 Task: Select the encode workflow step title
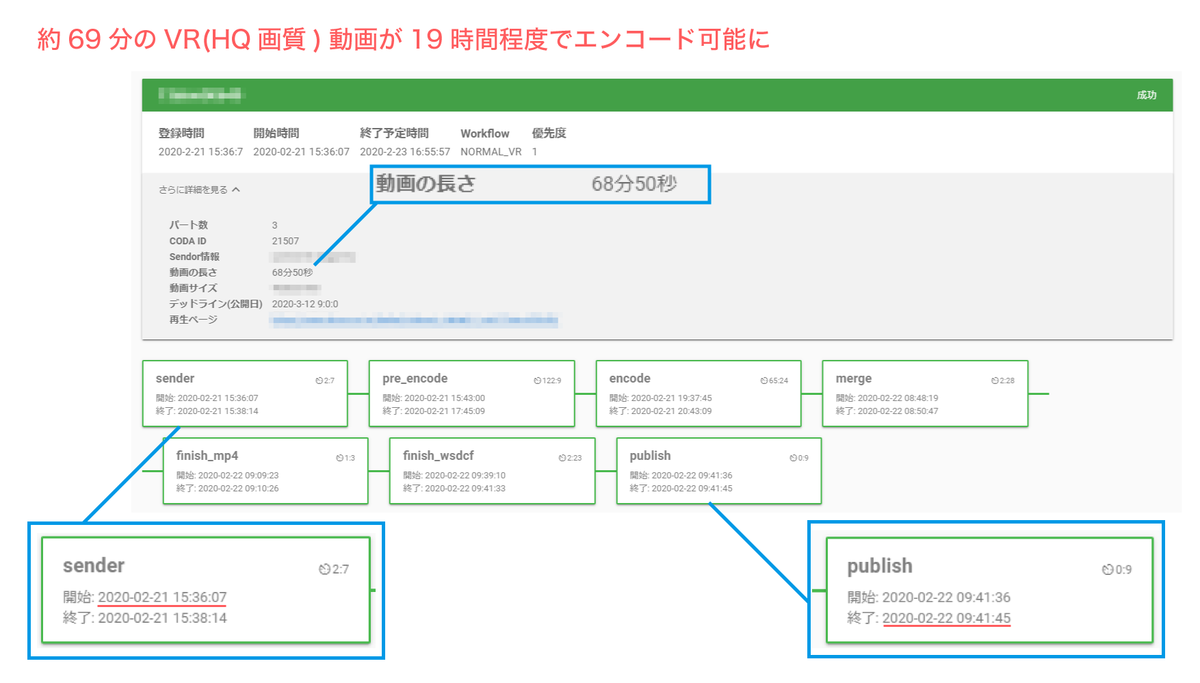(630, 379)
